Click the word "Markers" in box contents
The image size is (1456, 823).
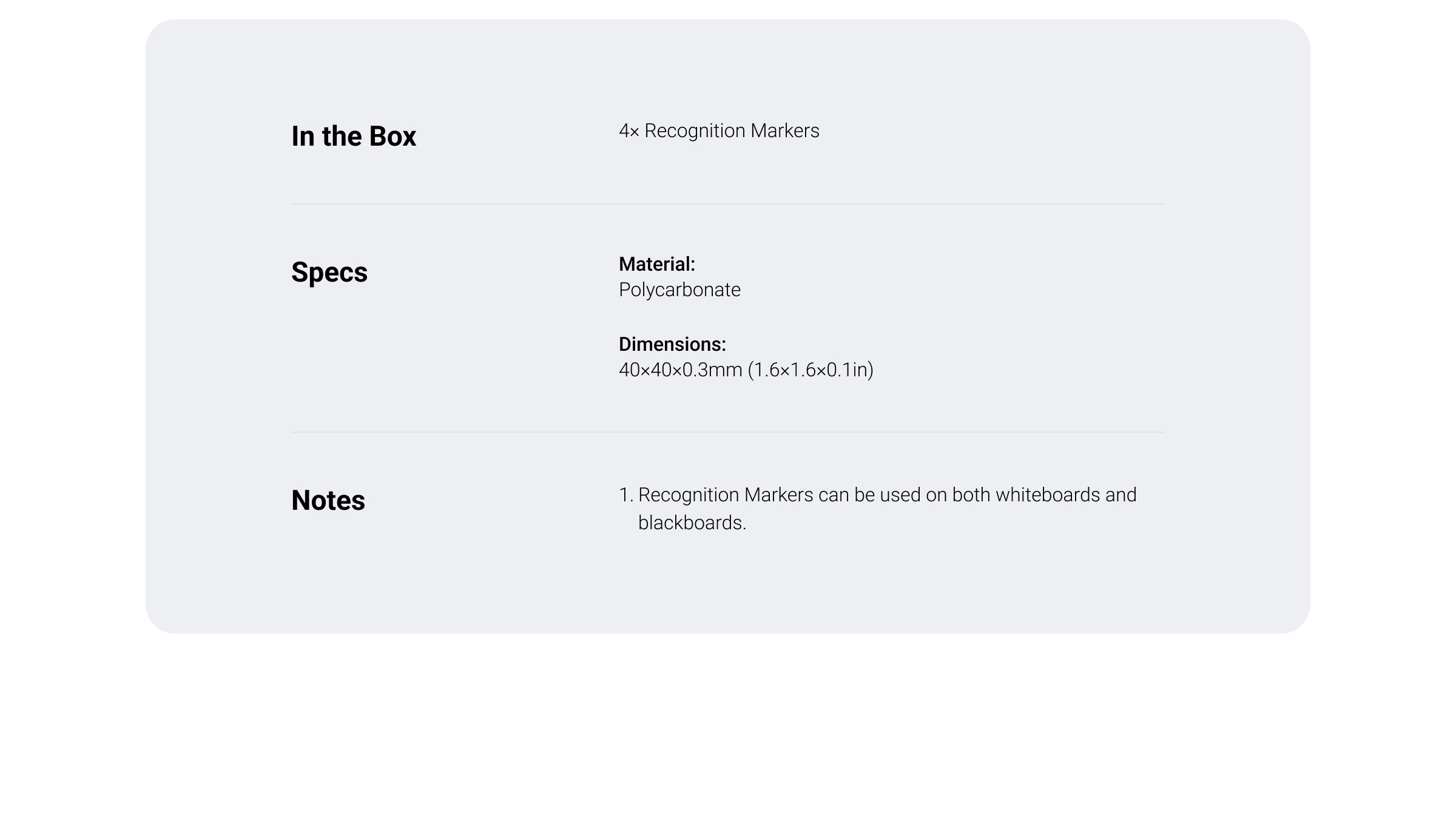coord(784,130)
